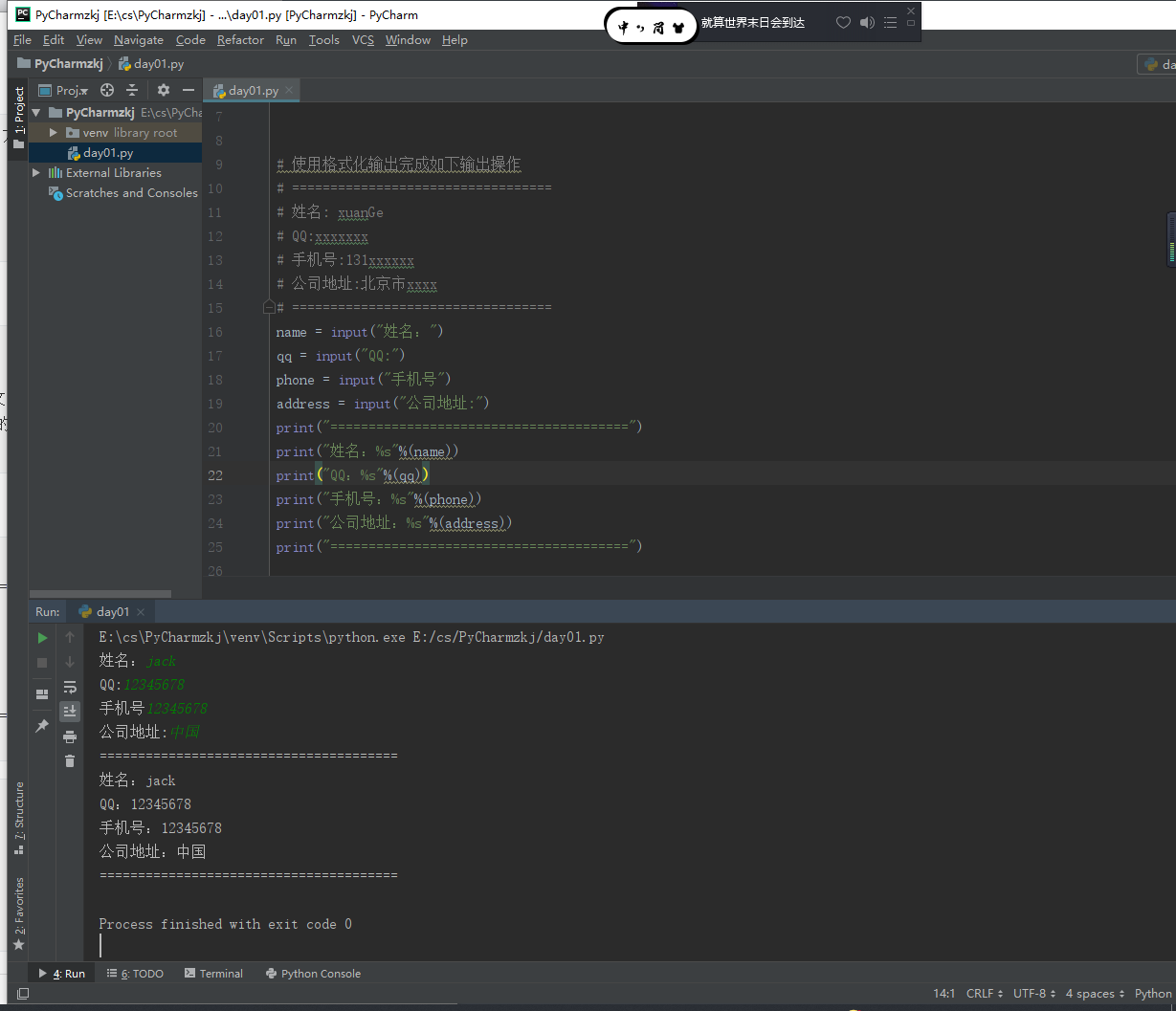Click the Collapse All icon in Project panel
Screen dimensions: 1176x1011
tap(132, 90)
